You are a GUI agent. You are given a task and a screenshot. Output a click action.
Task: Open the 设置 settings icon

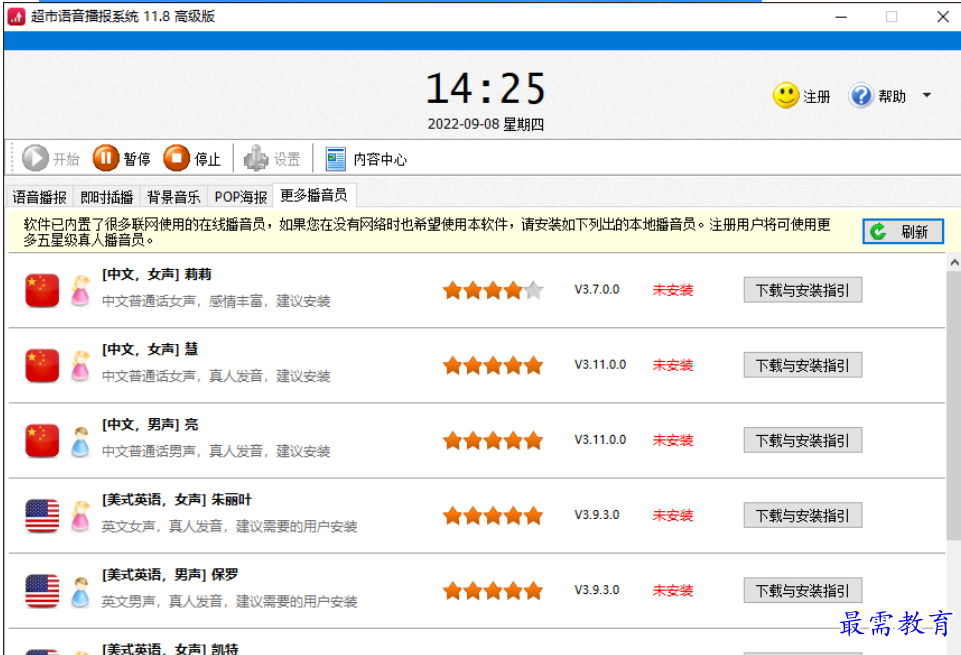[x=256, y=158]
